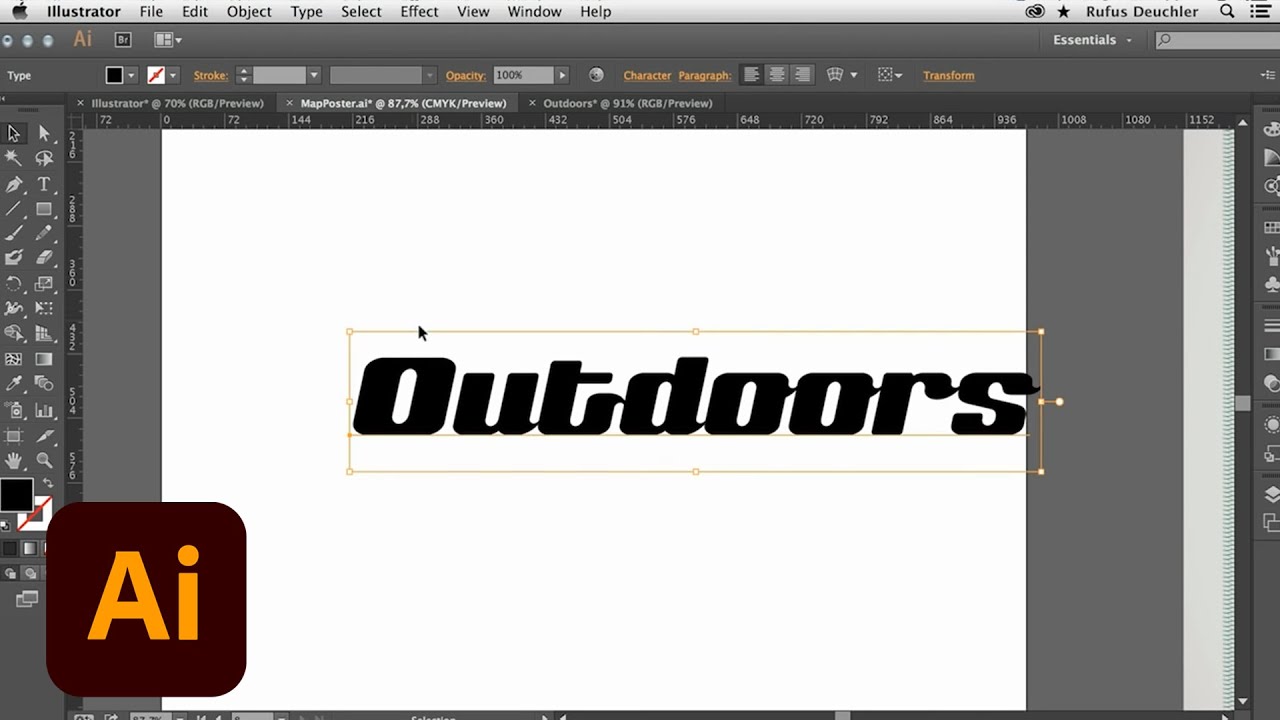This screenshot has width=1280, height=720.
Task: Choose the Scale tool
Action: click(44, 284)
